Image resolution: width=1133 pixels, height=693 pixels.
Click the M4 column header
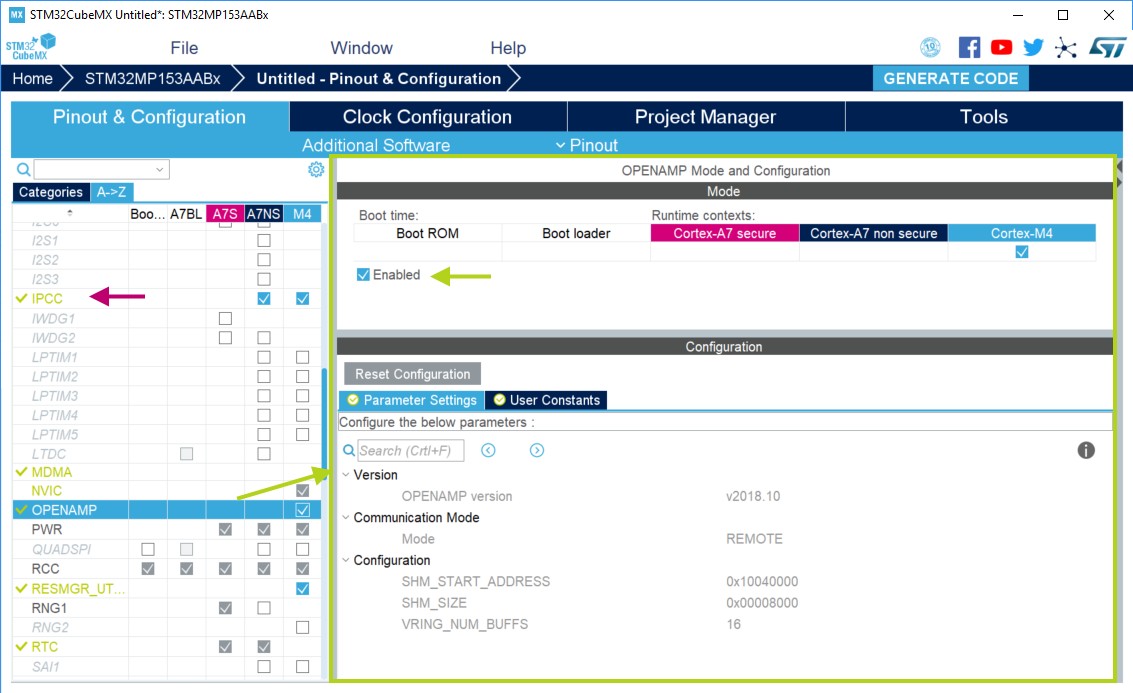coord(302,213)
